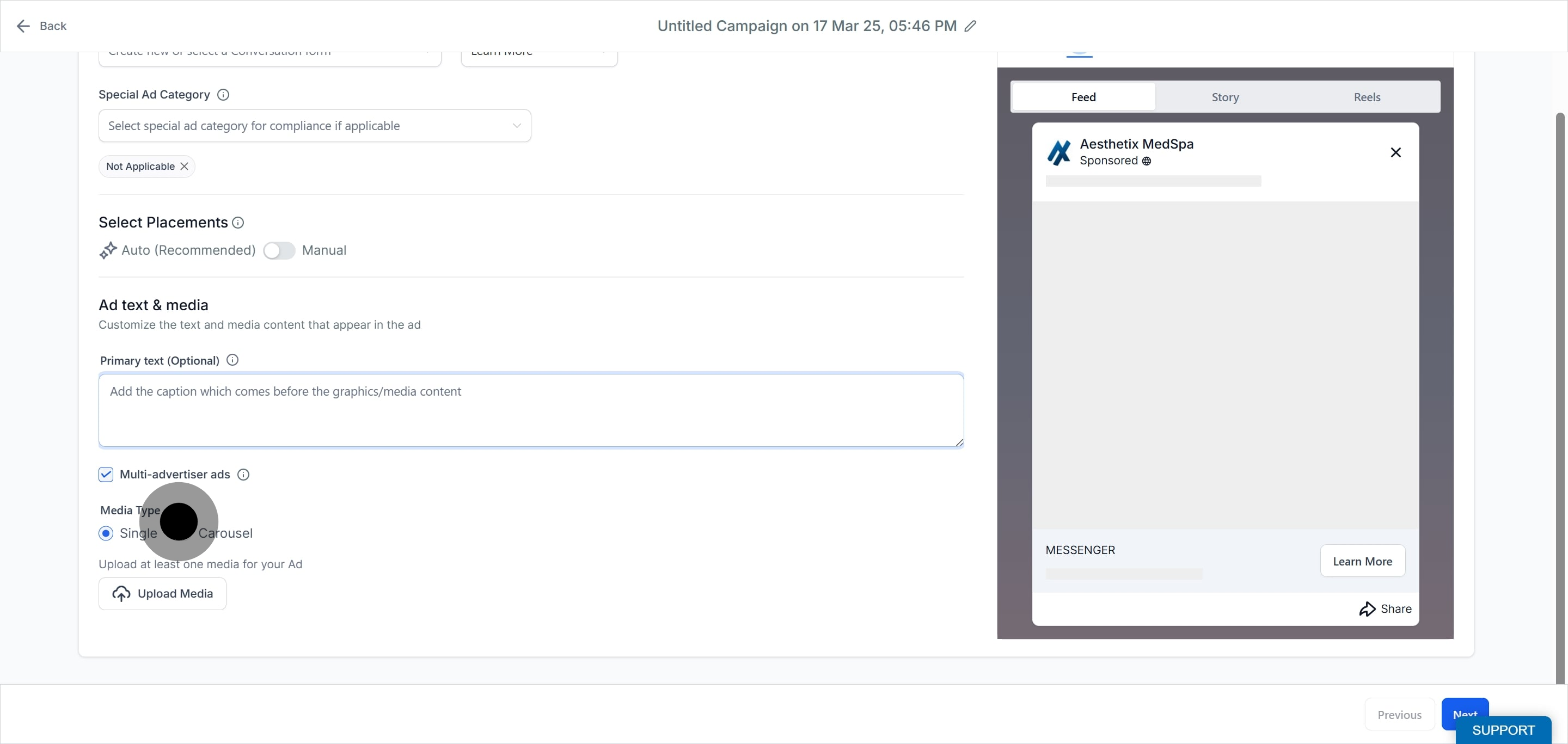Click the Previous button

[1399, 715]
